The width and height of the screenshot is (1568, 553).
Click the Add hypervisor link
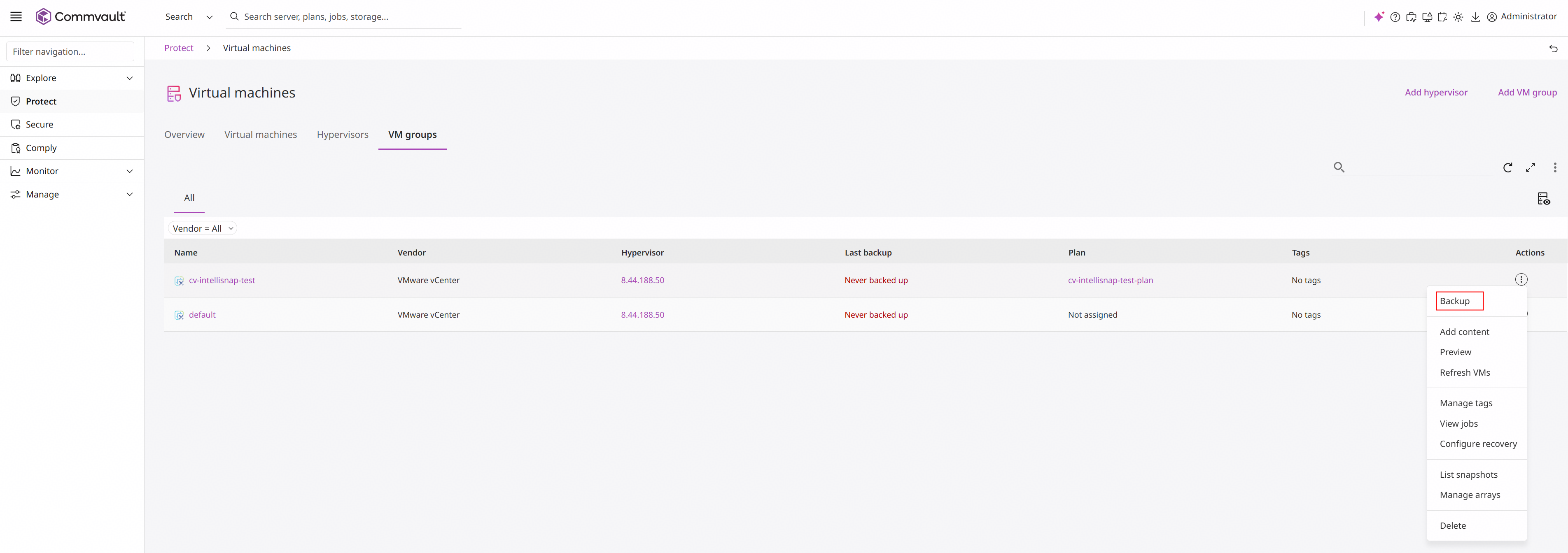point(1436,93)
